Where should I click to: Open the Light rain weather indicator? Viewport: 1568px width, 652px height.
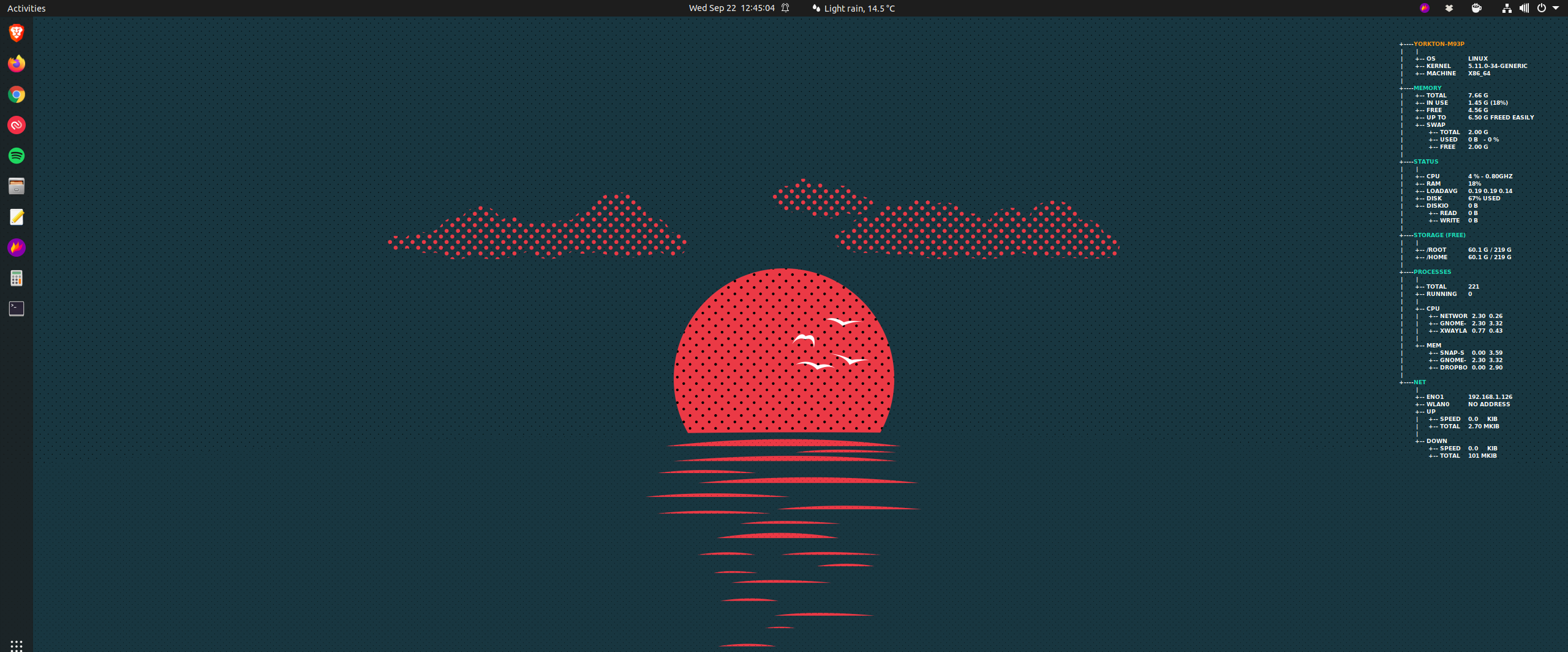(x=854, y=8)
